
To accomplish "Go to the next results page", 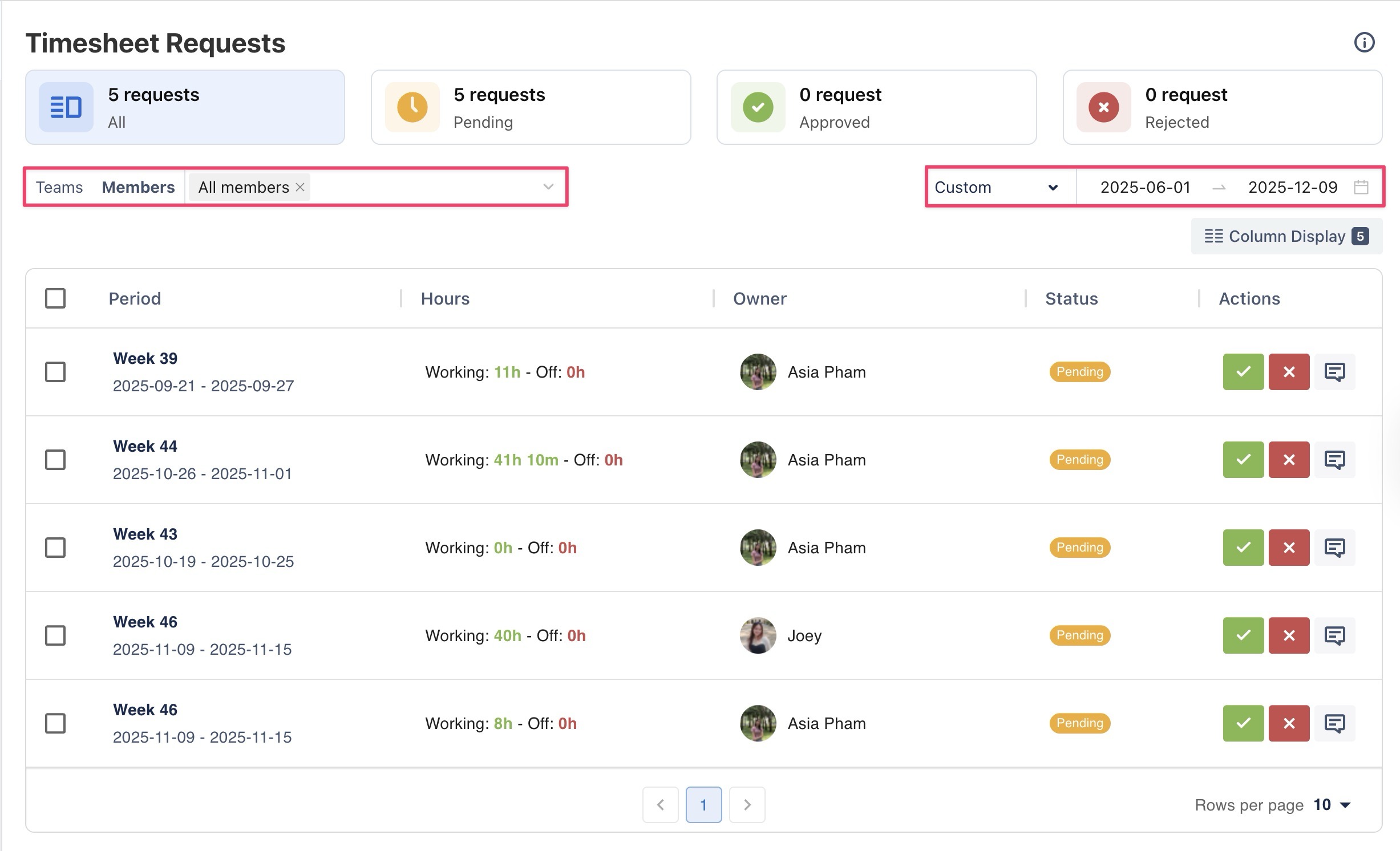I will [747, 805].
